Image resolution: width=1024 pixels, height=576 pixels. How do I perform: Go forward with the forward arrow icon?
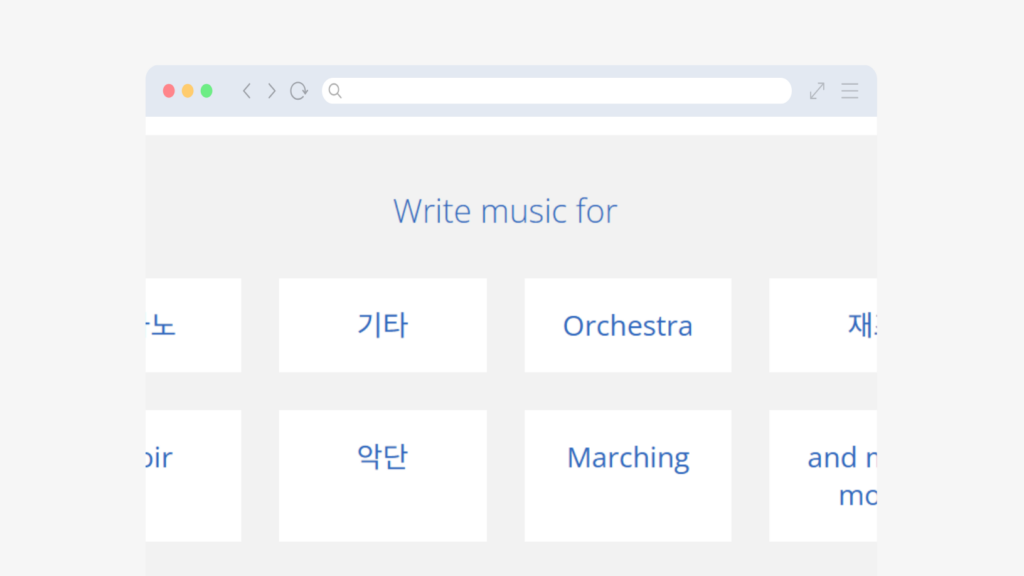click(271, 90)
